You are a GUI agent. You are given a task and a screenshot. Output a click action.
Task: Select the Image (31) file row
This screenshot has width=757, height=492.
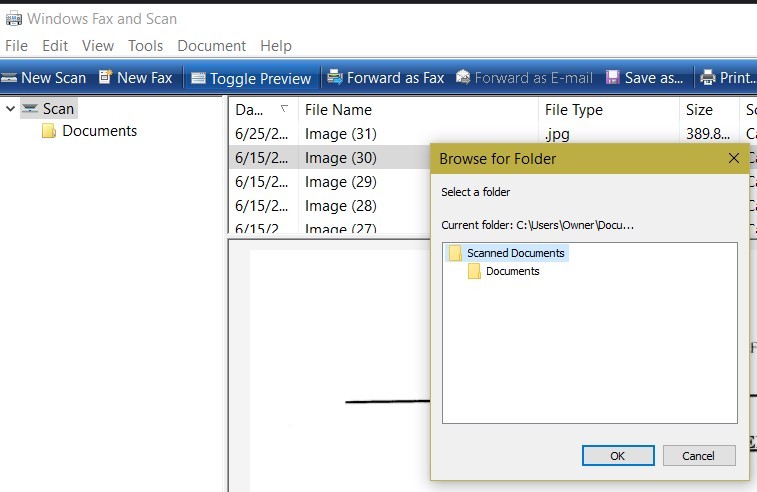point(492,134)
